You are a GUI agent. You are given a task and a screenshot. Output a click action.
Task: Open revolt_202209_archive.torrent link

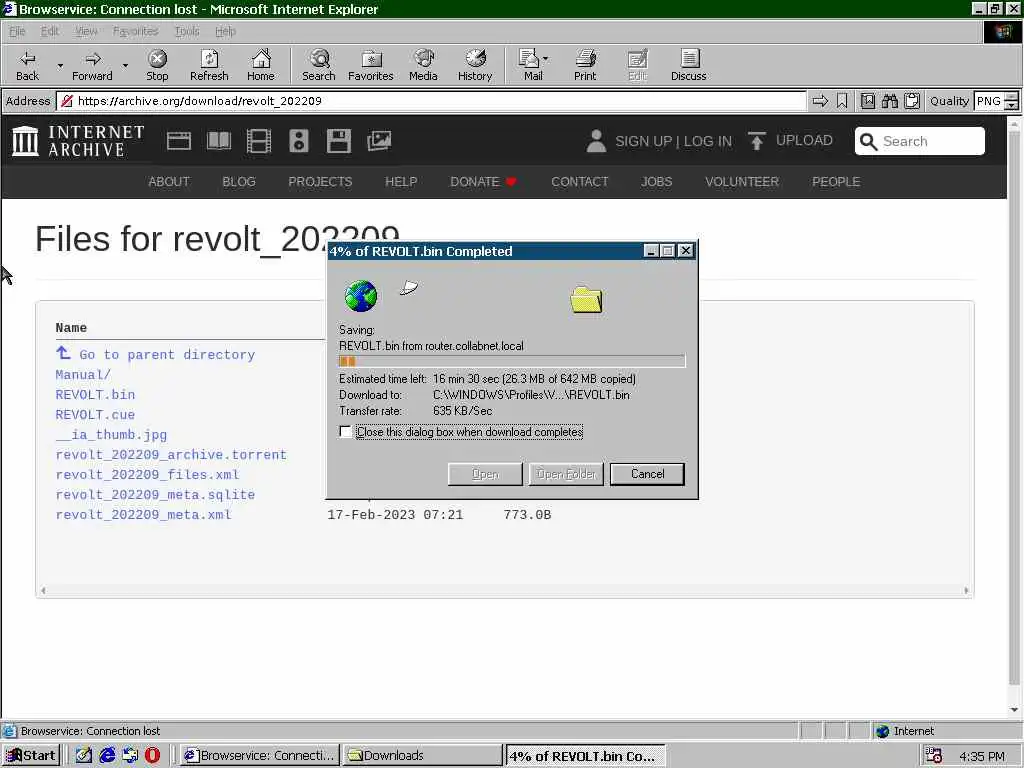tap(171, 455)
